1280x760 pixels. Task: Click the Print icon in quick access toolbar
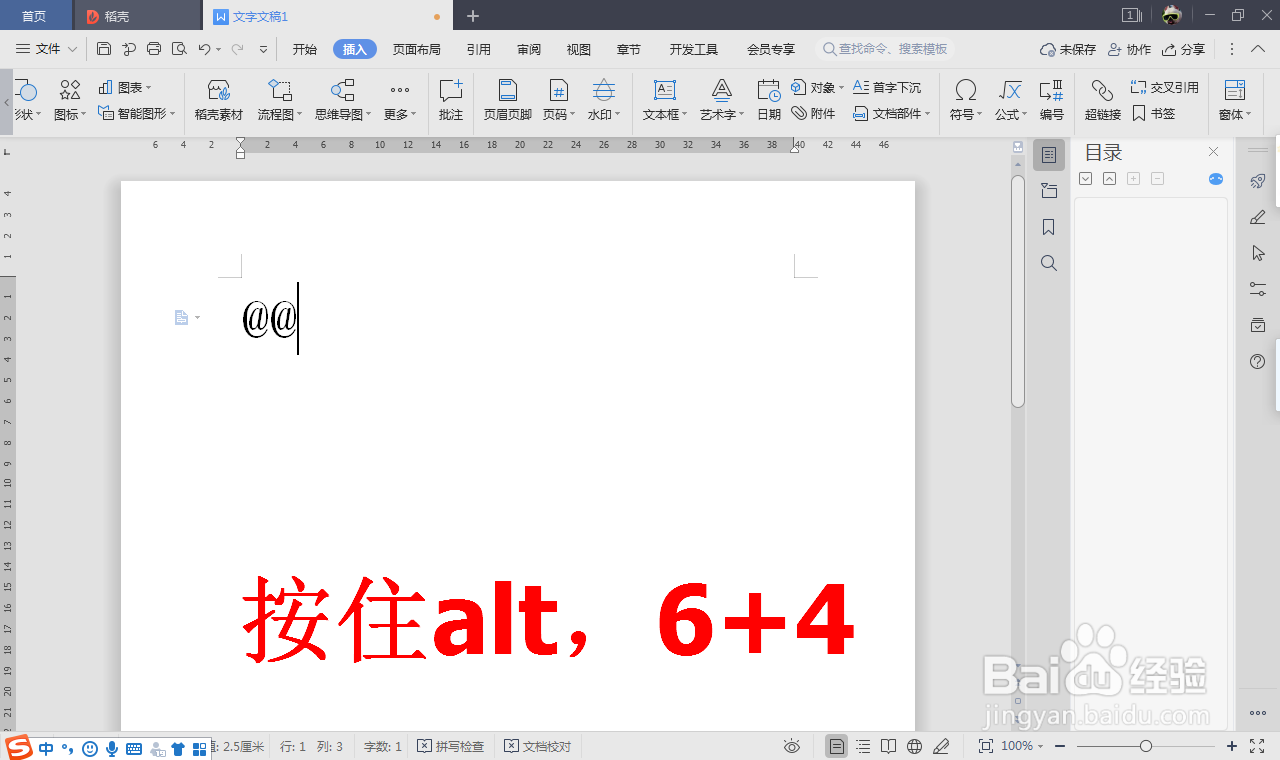pos(154,49)
